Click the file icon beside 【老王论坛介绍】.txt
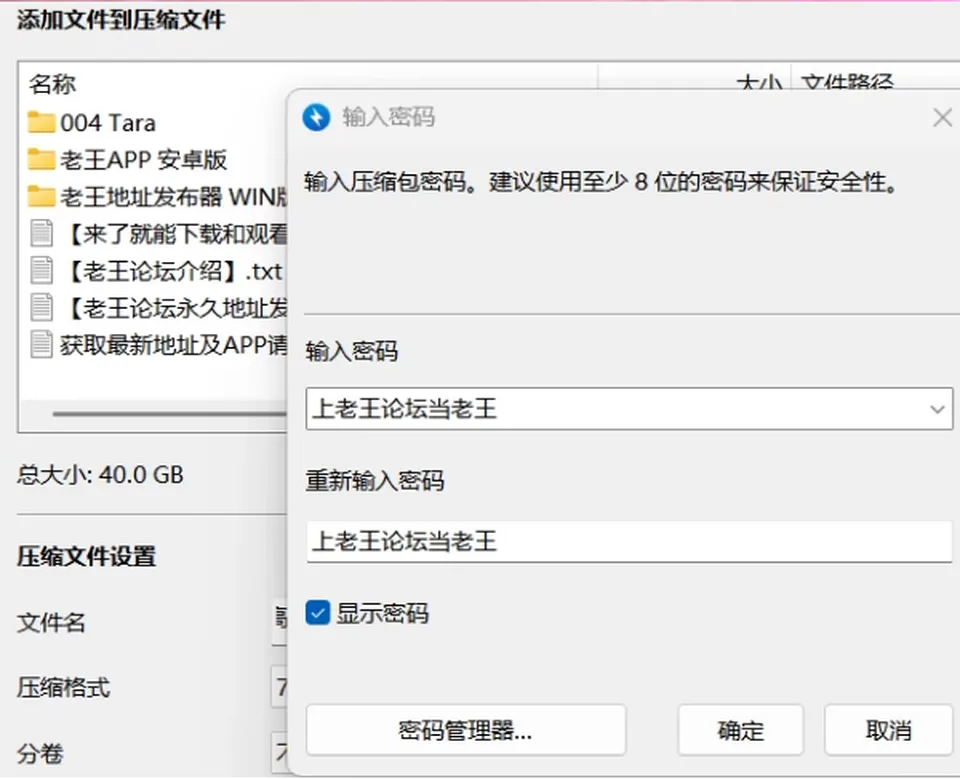 (x=42, y=271)
